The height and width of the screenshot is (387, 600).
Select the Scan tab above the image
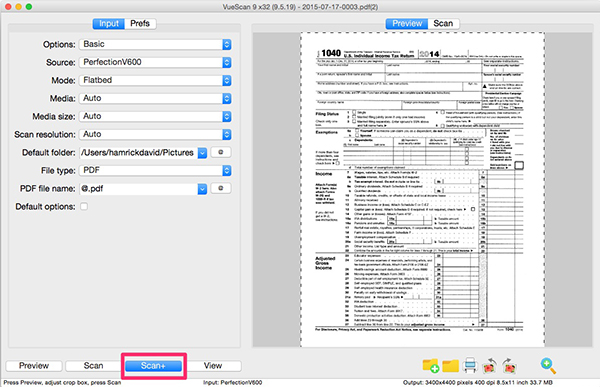(x=443, y=23)
